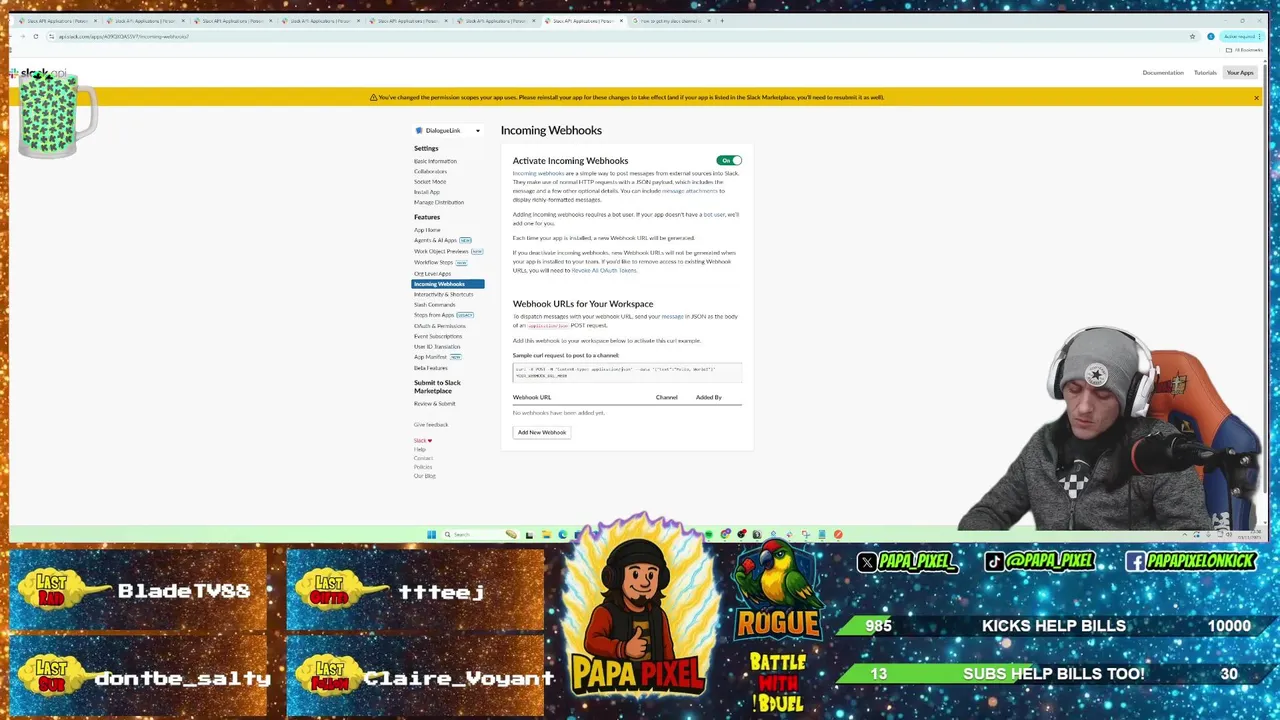The width and height of the screenshot is (1280, 720).
Task: Open the All Bookmarks folder
Action: coord(1243,50)
